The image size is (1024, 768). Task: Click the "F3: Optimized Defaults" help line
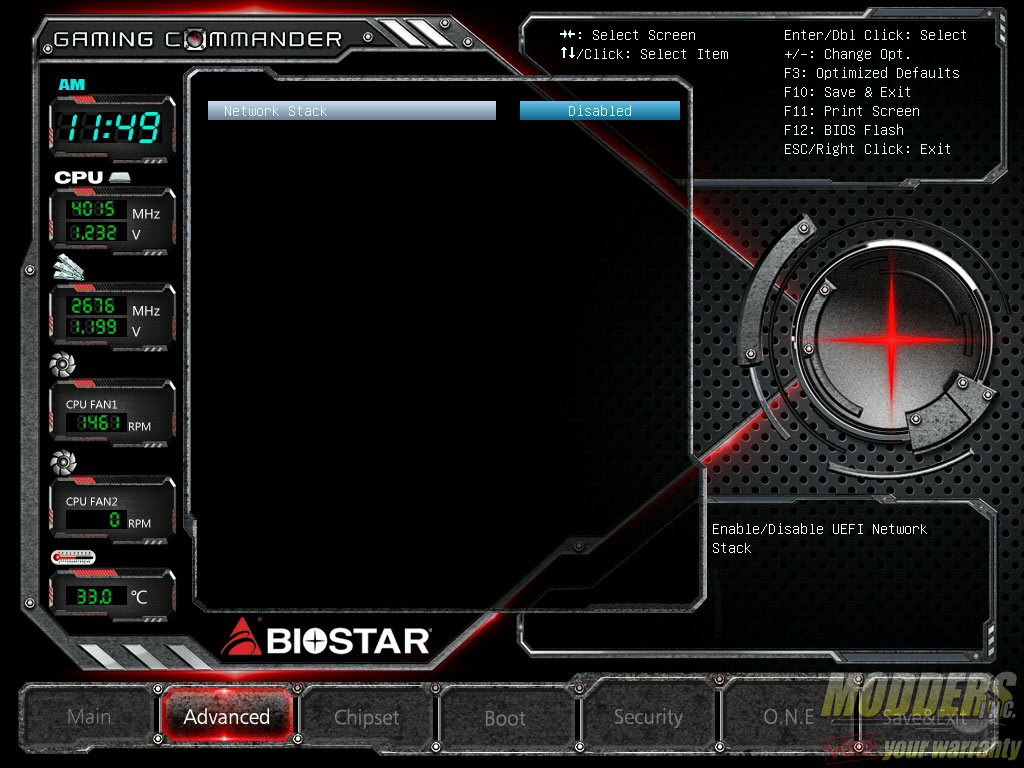click(871, 73)
